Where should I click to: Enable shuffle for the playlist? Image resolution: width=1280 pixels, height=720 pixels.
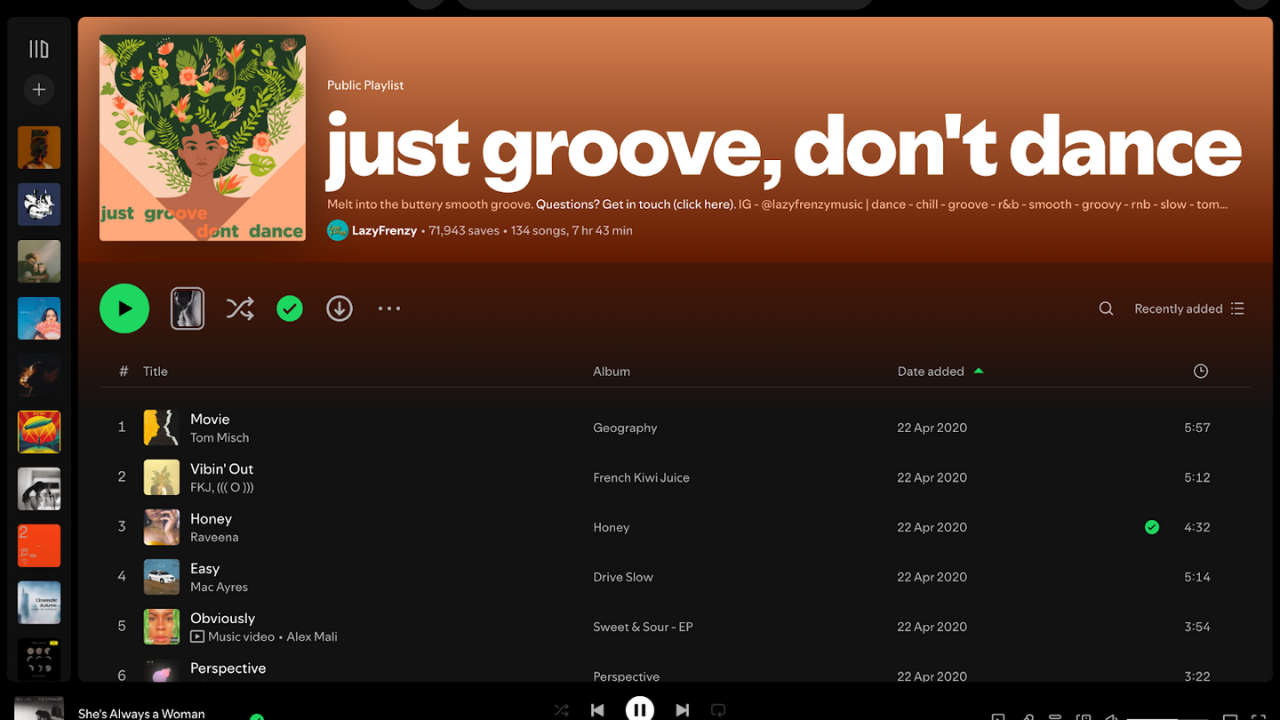click(x=240, y=308)
